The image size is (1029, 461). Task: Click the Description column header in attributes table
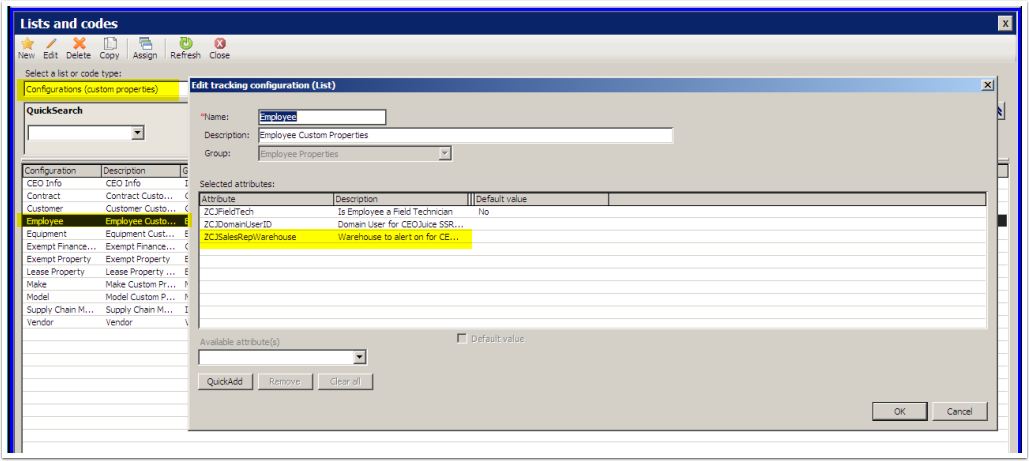(x=400, y=198)
